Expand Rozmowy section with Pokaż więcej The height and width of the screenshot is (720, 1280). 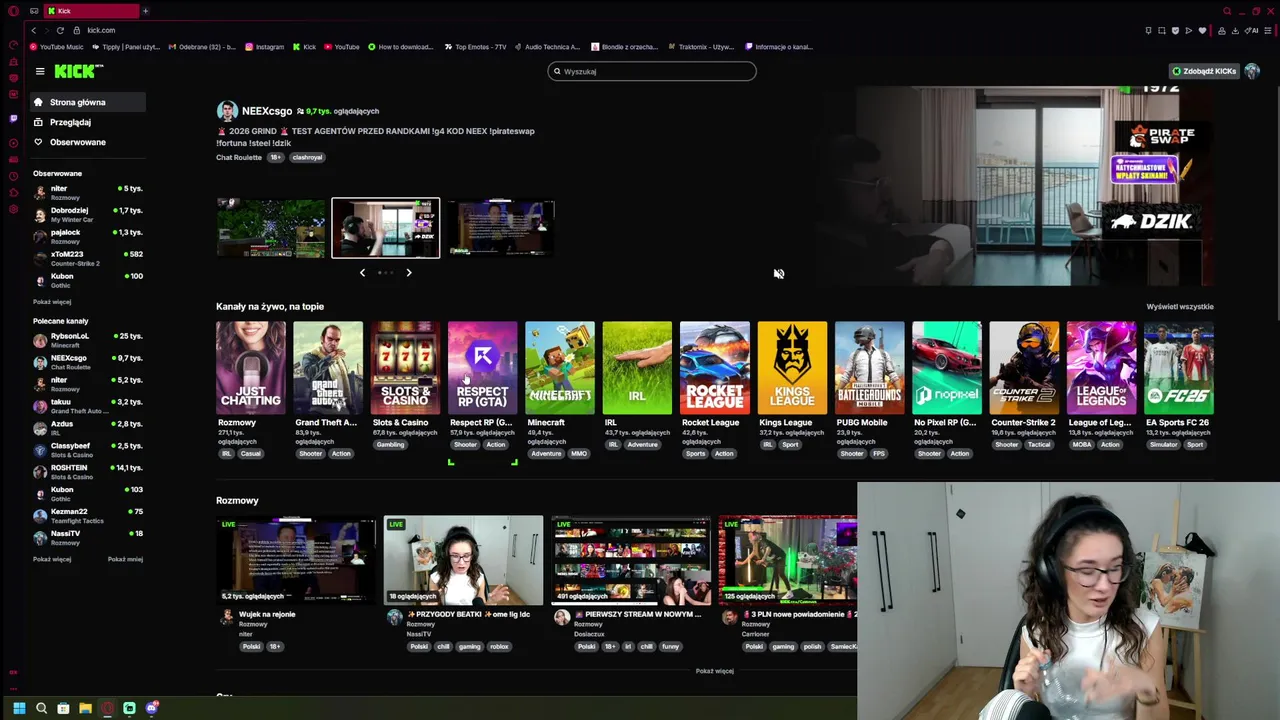(714, 671)
